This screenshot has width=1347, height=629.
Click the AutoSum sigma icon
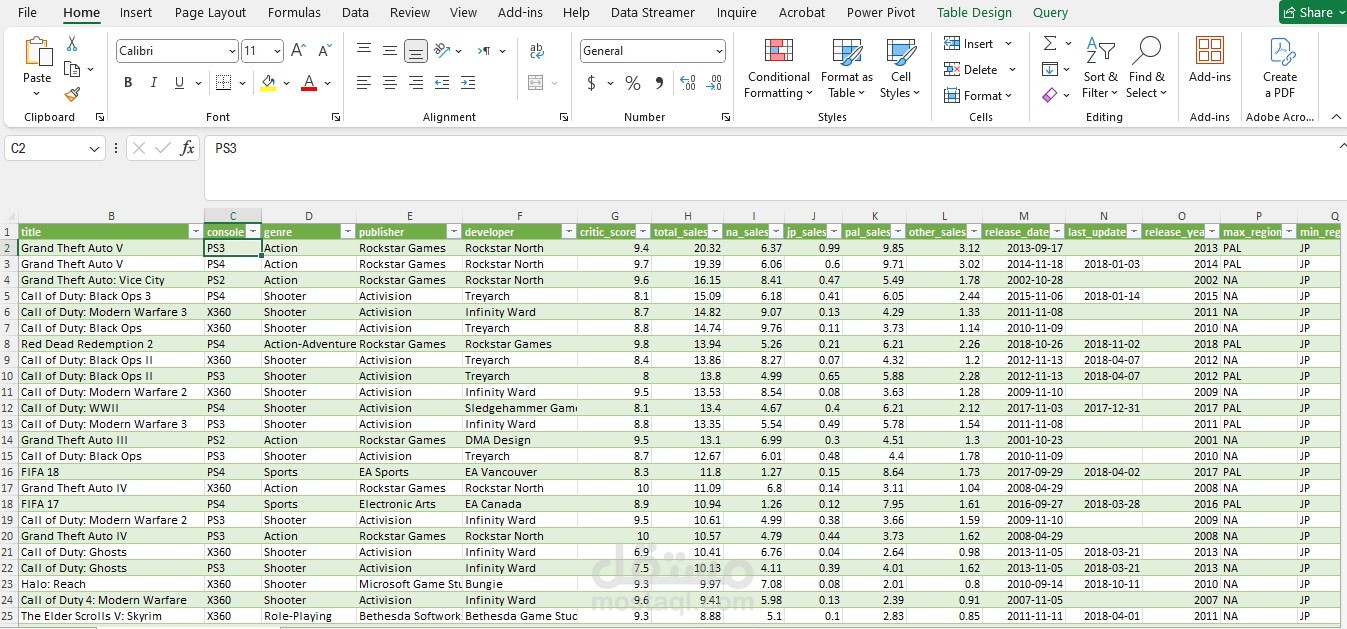tap(1050, 44)
